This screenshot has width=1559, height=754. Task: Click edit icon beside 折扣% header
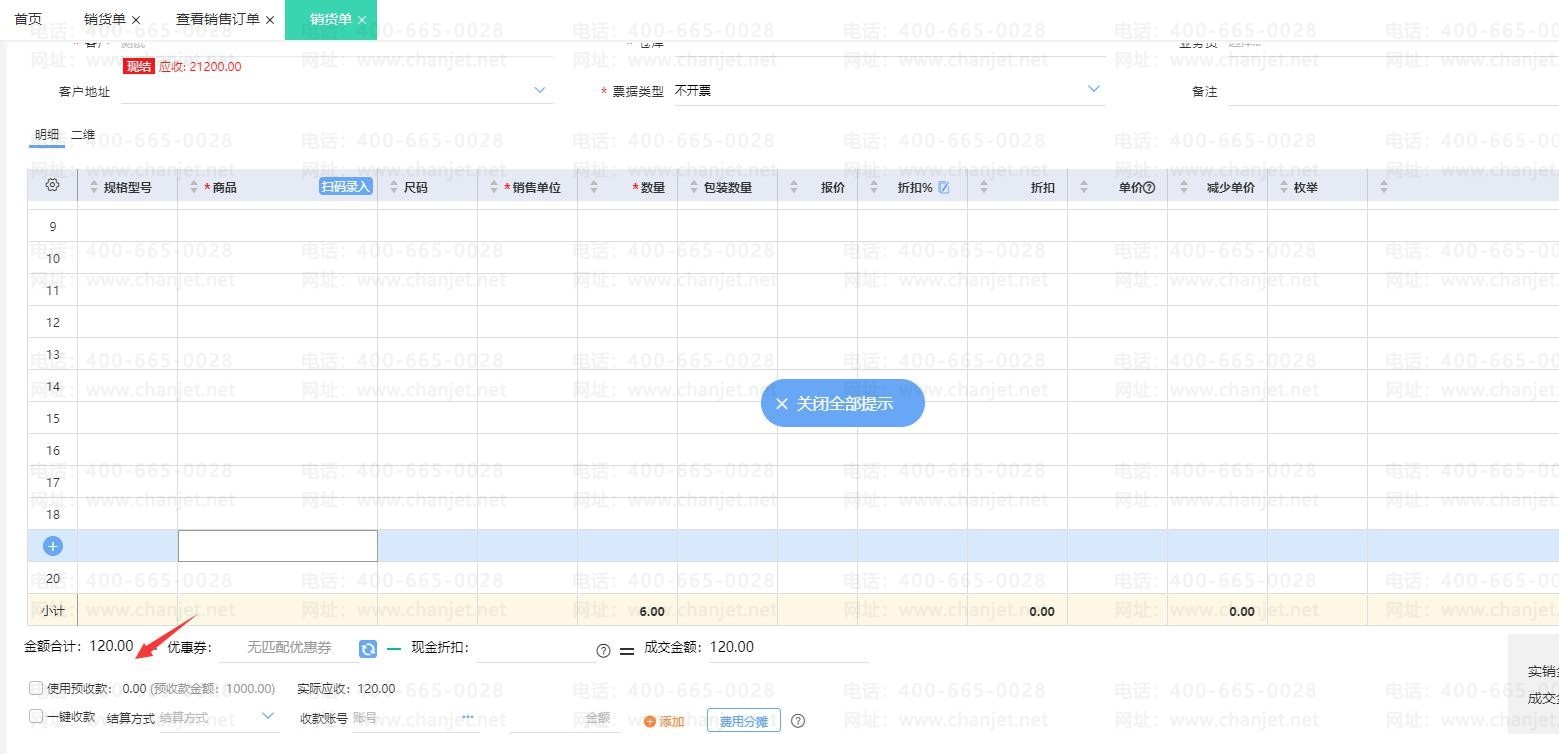point(944,187)
